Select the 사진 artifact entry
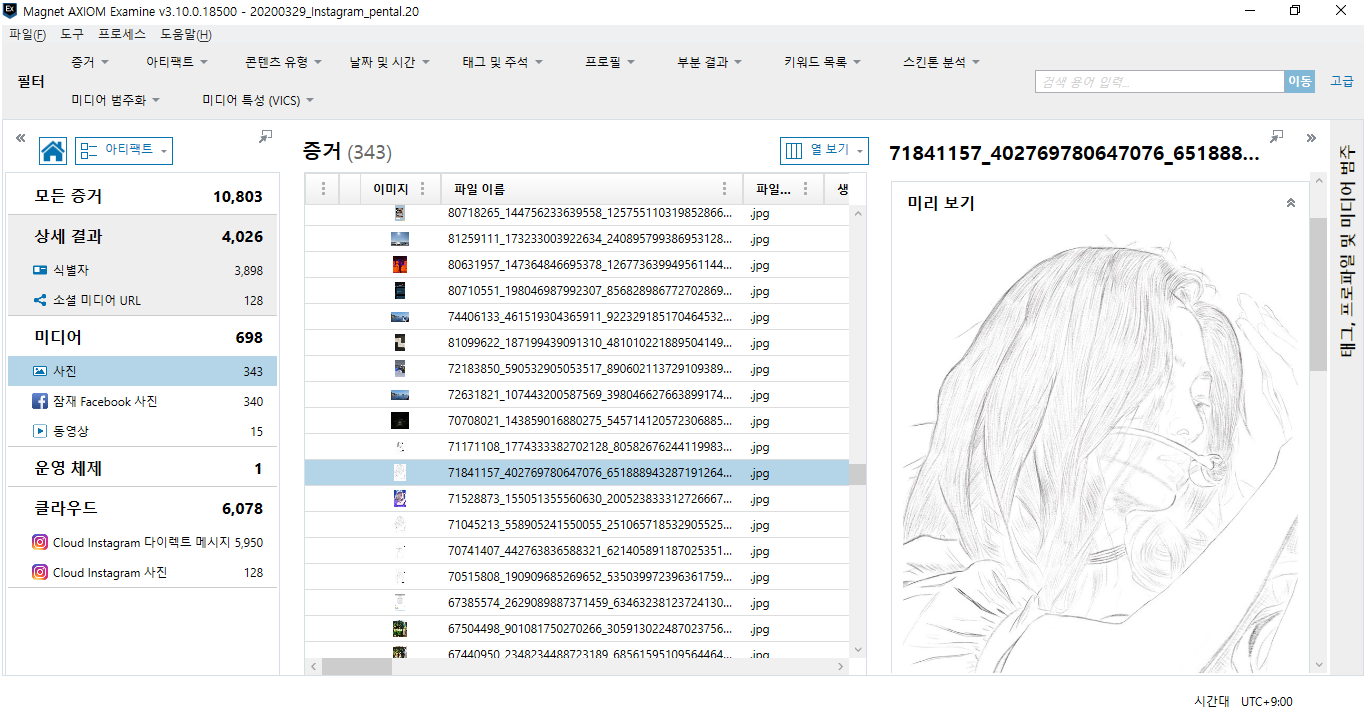Image resolution: width=1366 pixels, height=728 pixels. [142, 371]
